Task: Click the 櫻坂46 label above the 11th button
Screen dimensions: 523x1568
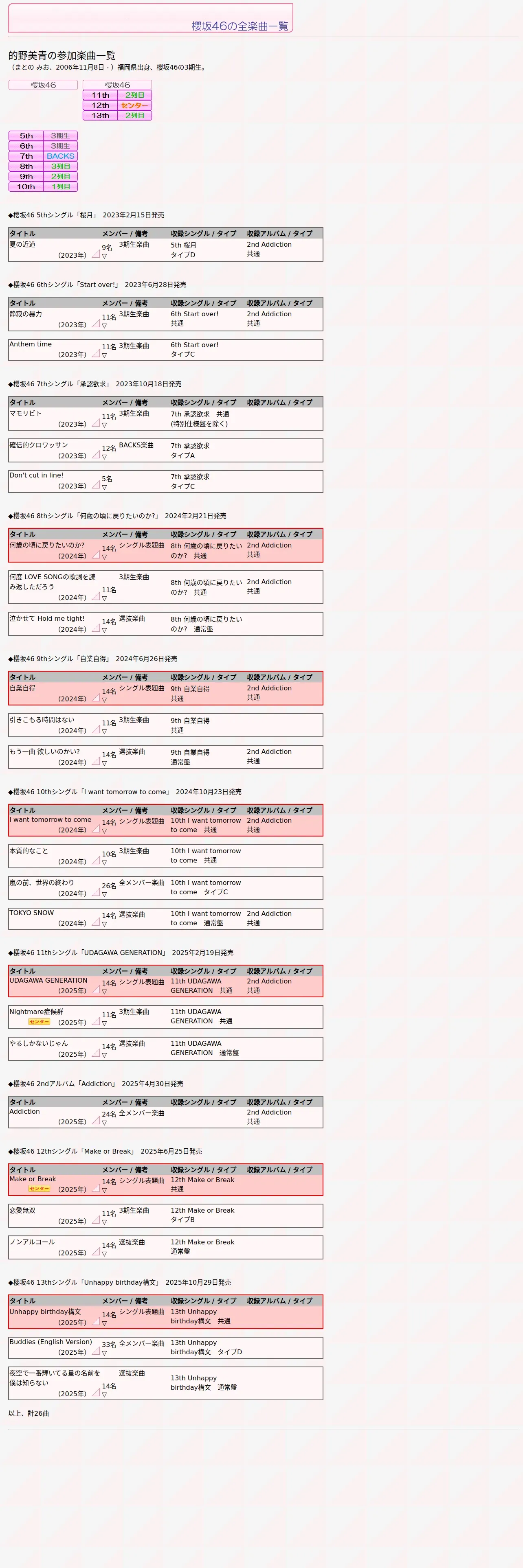Action: pyautogui.click(x=117, y=85)
